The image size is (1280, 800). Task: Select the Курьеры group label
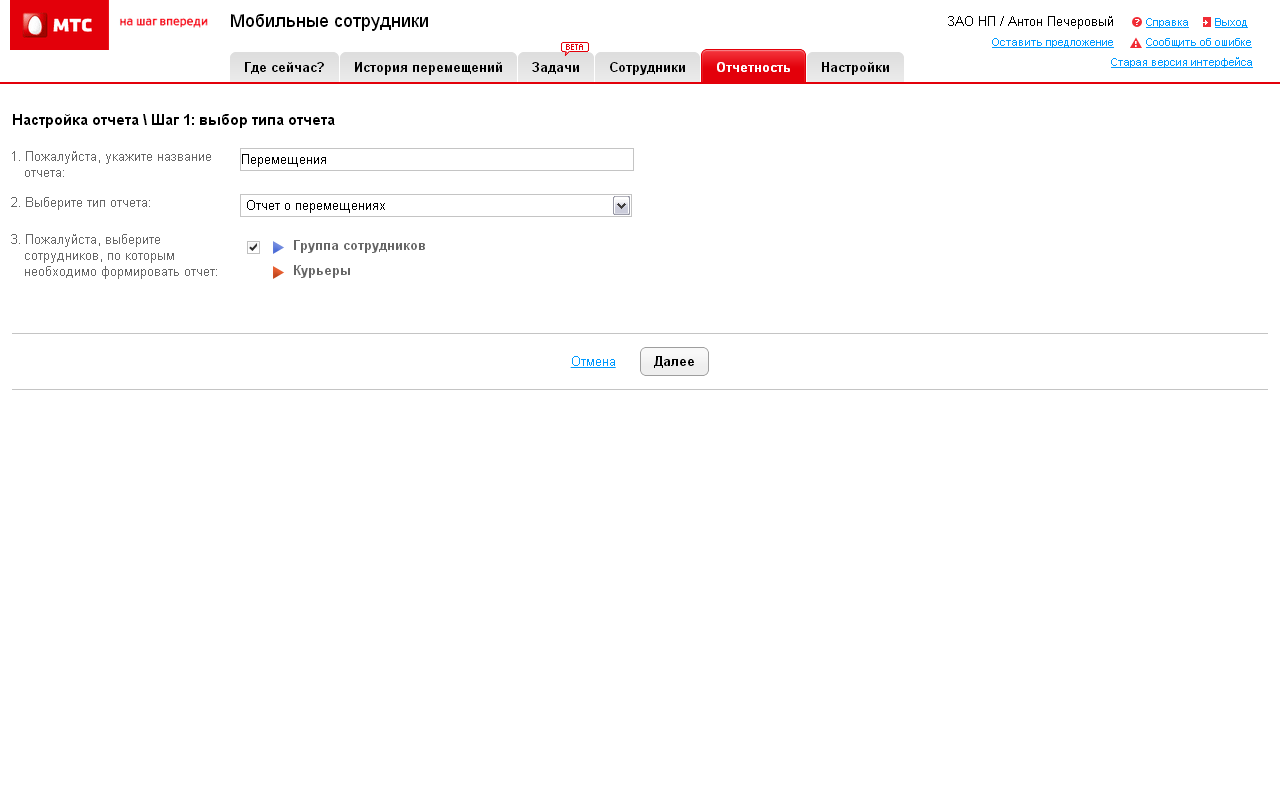click(x=322, y=271)
